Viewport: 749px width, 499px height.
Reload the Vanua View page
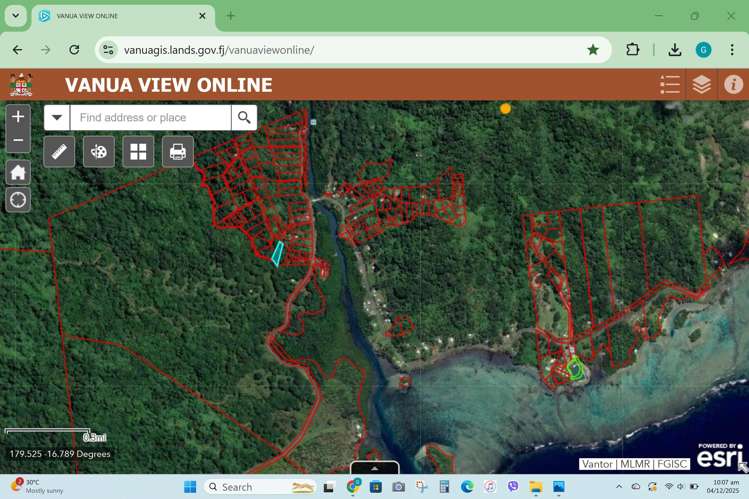(x=74, y=50)
